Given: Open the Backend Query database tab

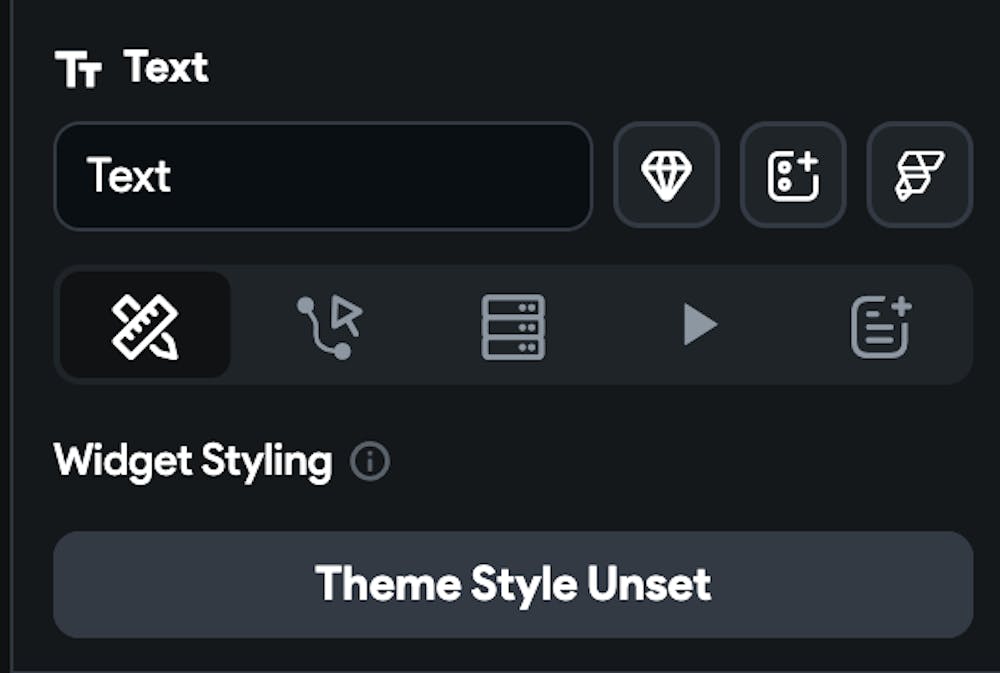Looking at the screenshot, I should pyautogui.click(x=513, y=325).
